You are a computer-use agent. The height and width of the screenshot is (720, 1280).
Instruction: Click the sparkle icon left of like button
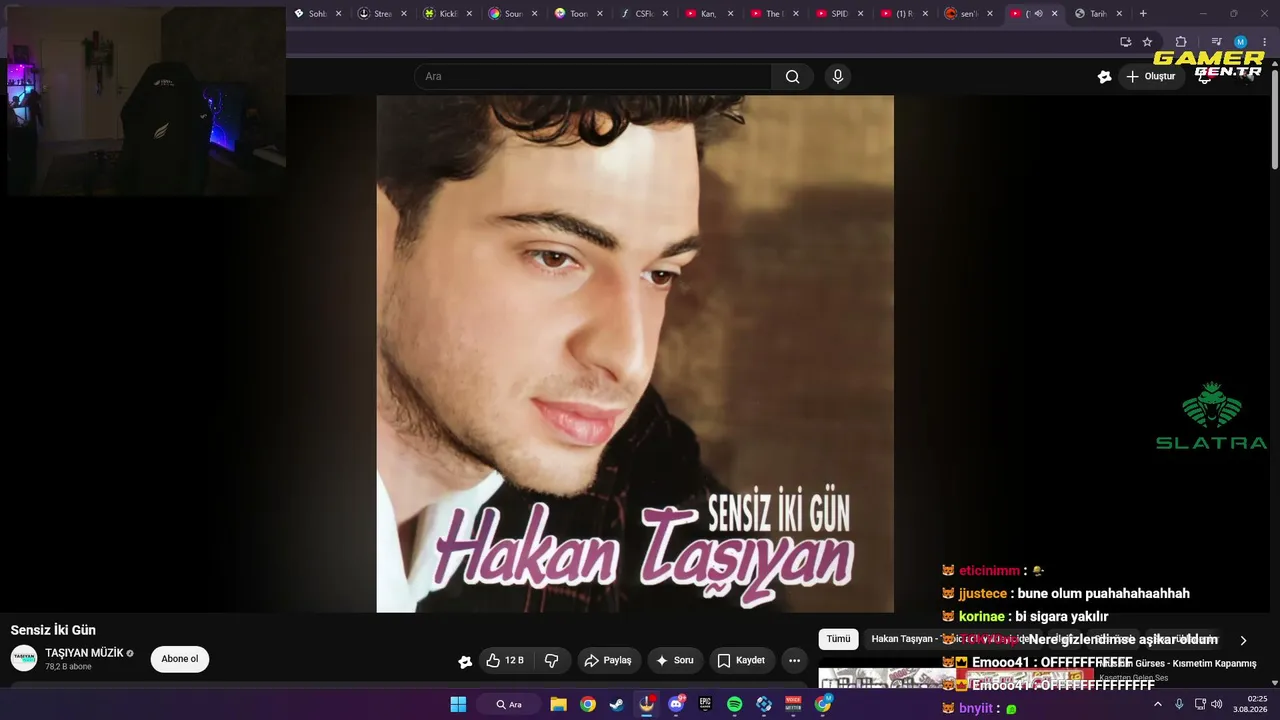click(x=465, y=661)
